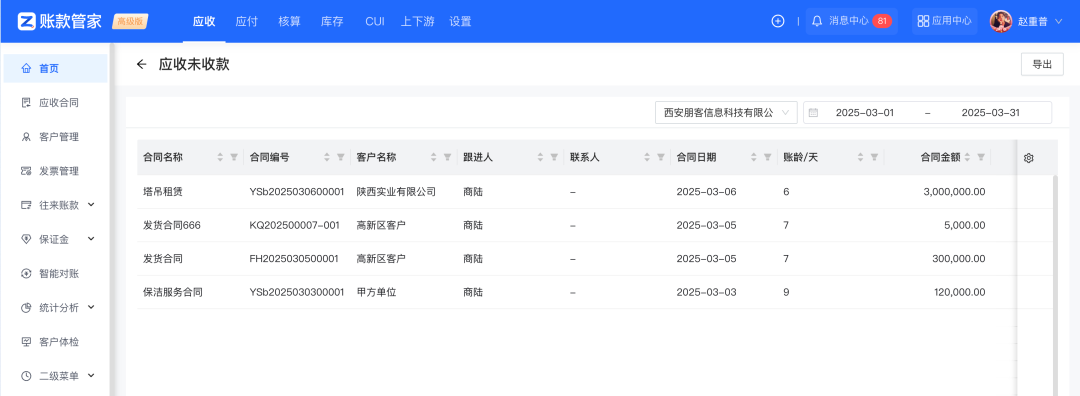Expand 保证金 sidebar submenu
1080x396 pixels.
tap(91, 239)
